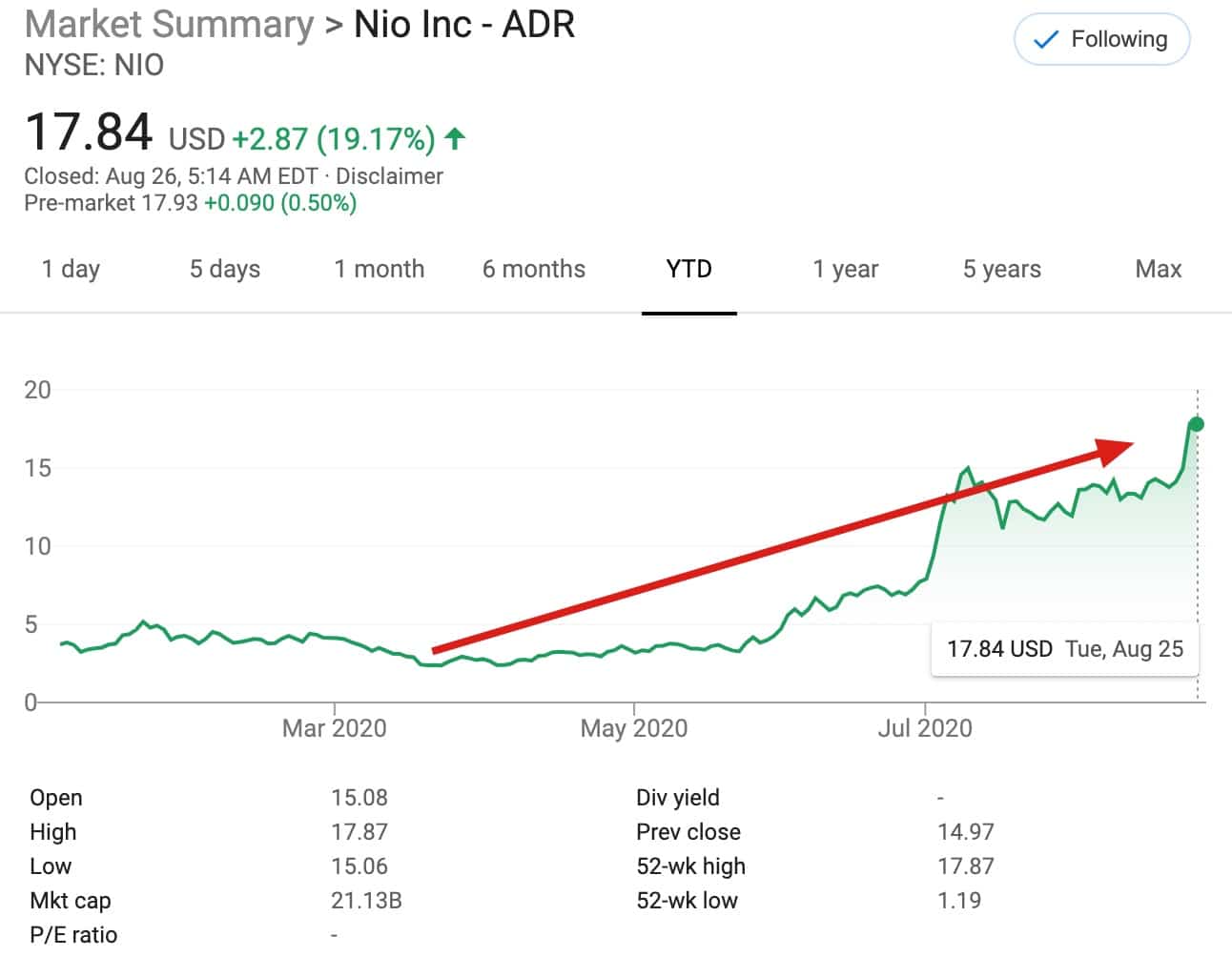Viewport: 1232px width, 957px height.
Task: Toggle the Following button for NIO
Action: [x=1101, y=40]
